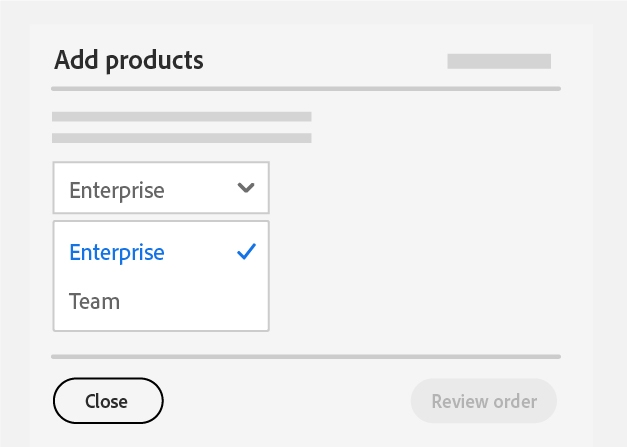Viewport: 627px width, 447px height.
Task: Click the divider line below the heading
Action: point(306,89)
